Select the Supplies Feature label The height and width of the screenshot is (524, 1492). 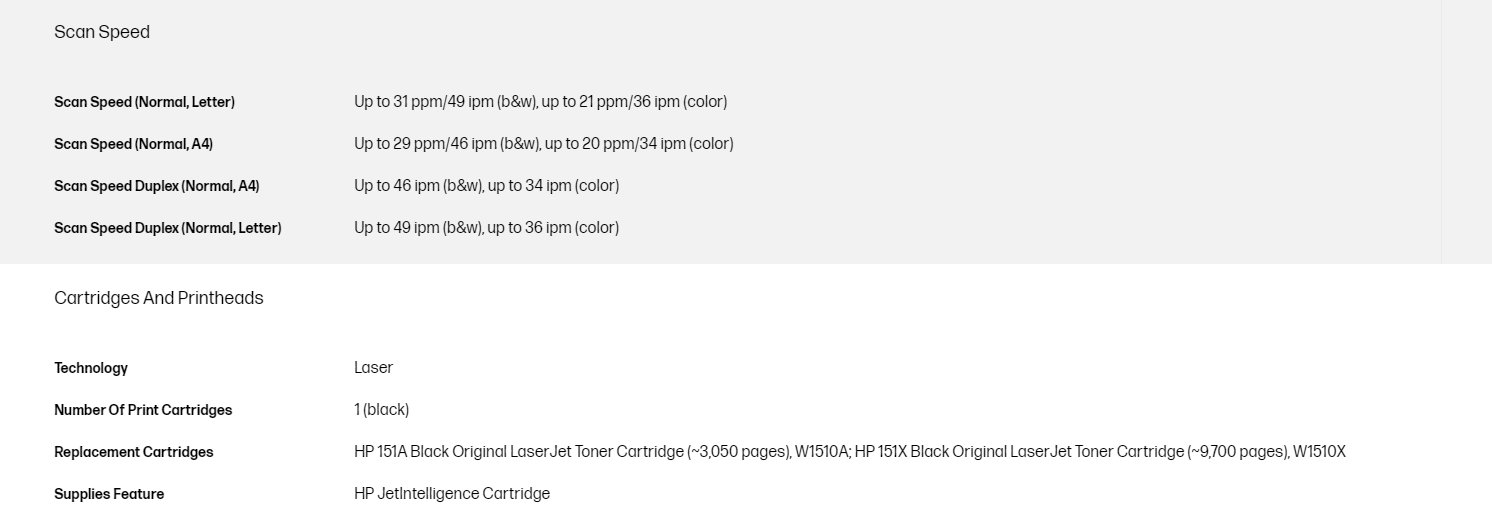[x=109, y=494]
